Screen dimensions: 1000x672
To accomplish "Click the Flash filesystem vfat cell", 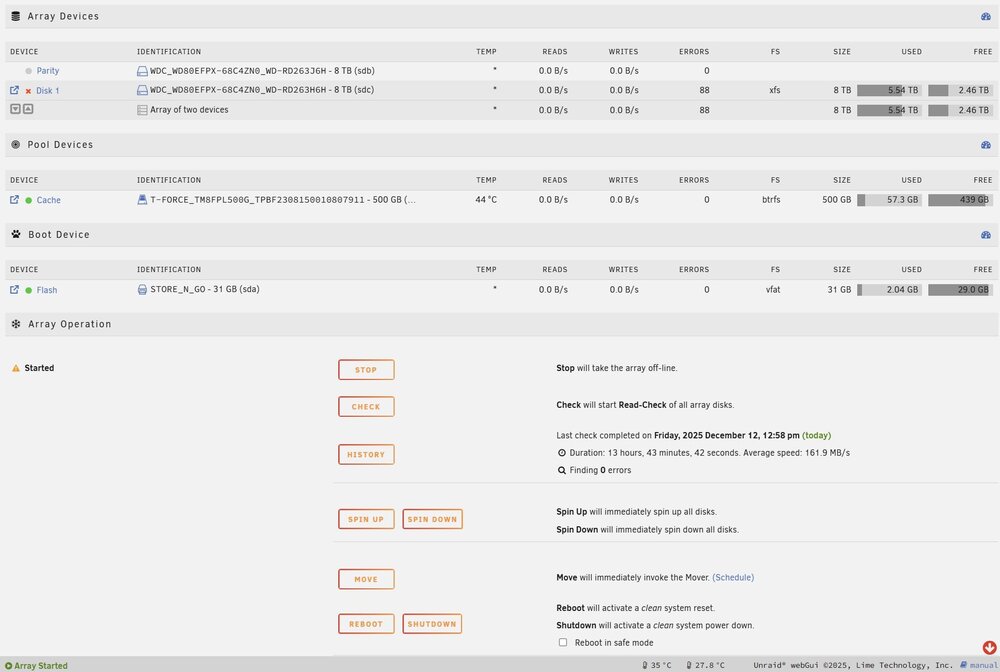I will pos(773,289).
